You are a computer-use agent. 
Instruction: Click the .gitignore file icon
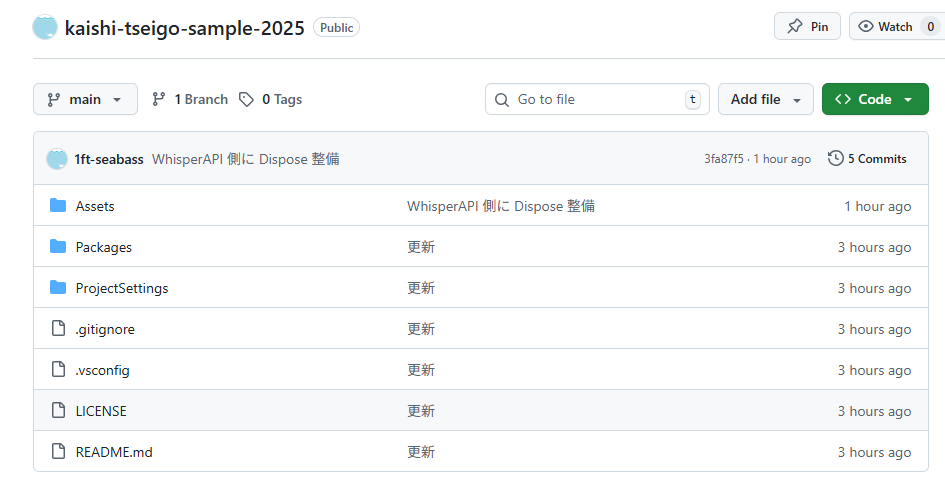[57, 329]
